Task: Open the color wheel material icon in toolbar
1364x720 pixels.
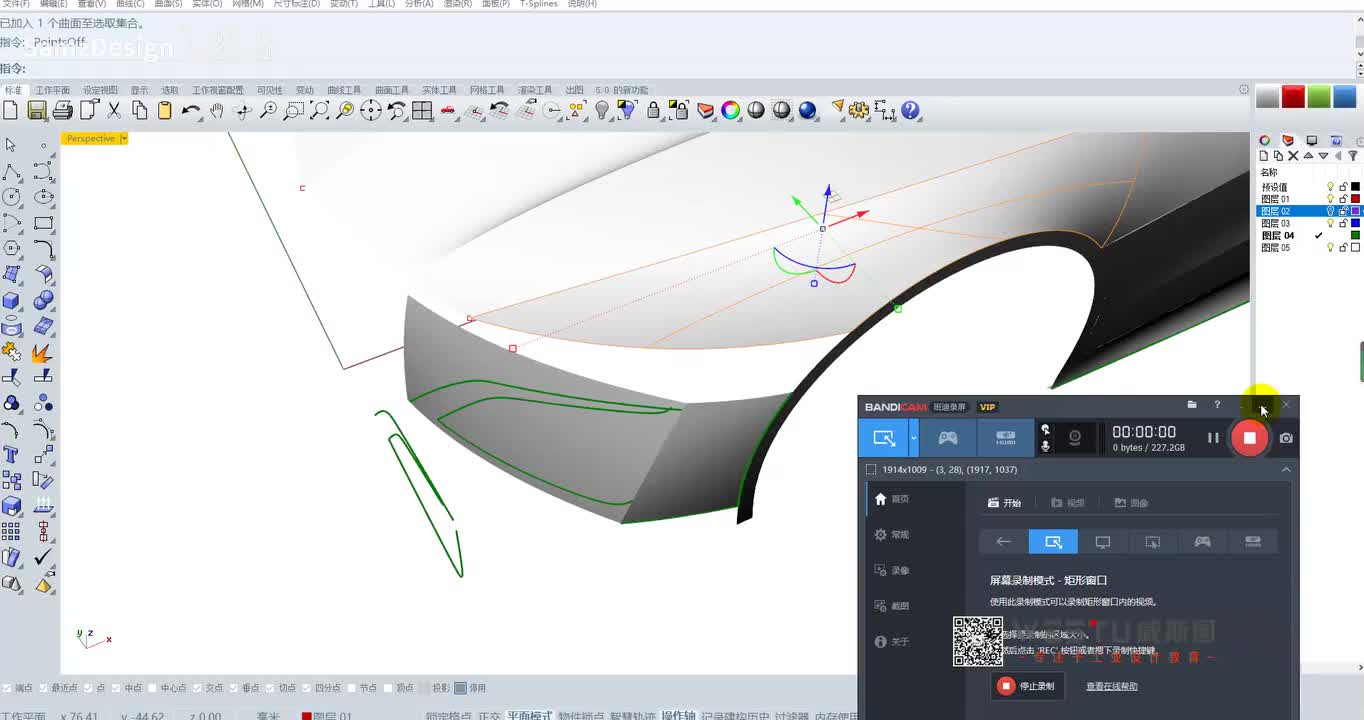Action: click(x=731, y=110)
